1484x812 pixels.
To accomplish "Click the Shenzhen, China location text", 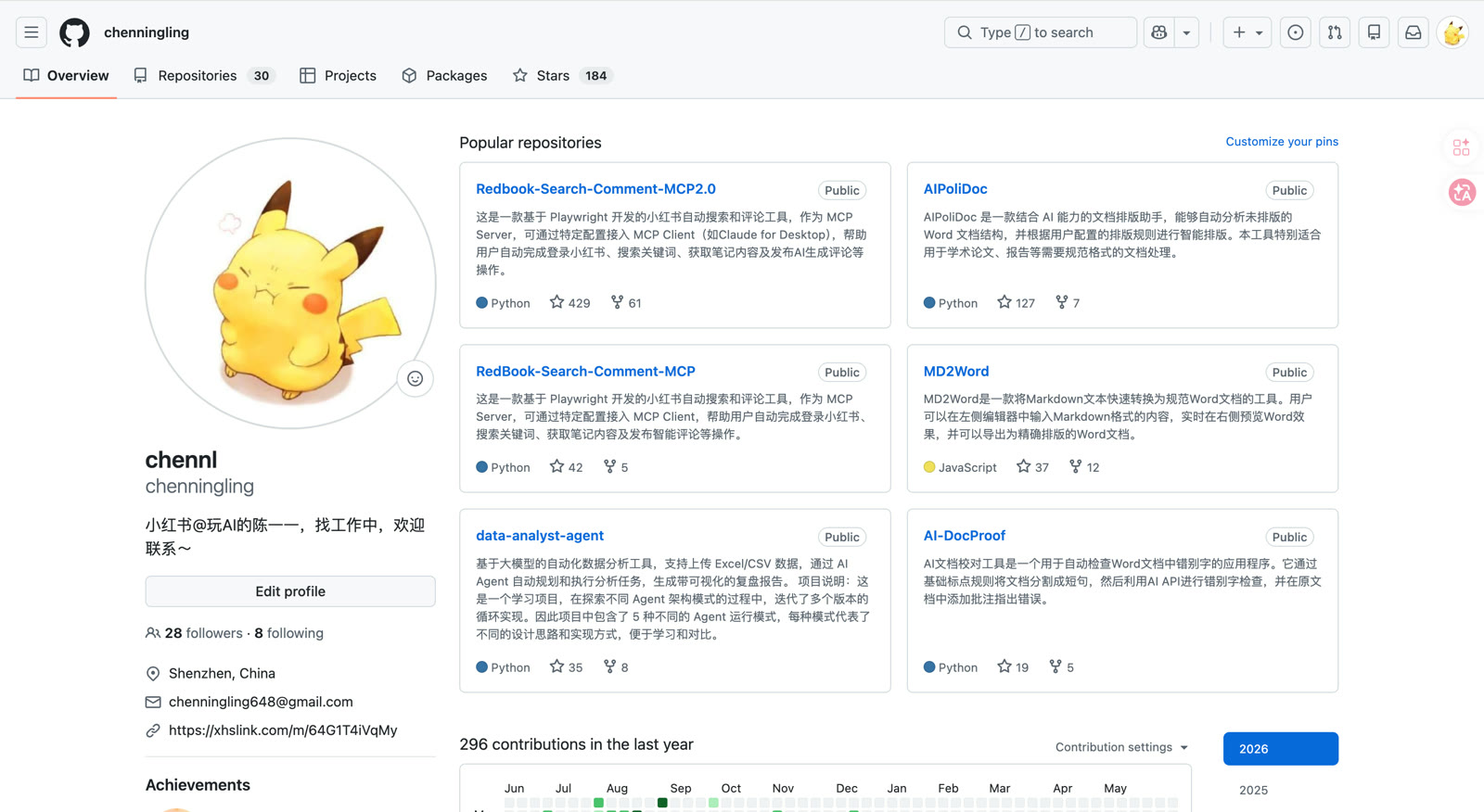I will [222, 673].
